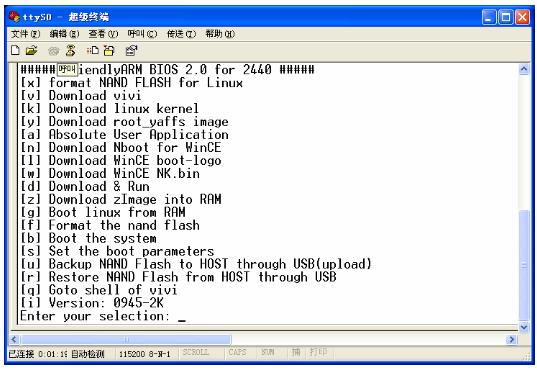Click the New connection toolbar icon
The height and width of the screenshot is (370, 537).
15,50
